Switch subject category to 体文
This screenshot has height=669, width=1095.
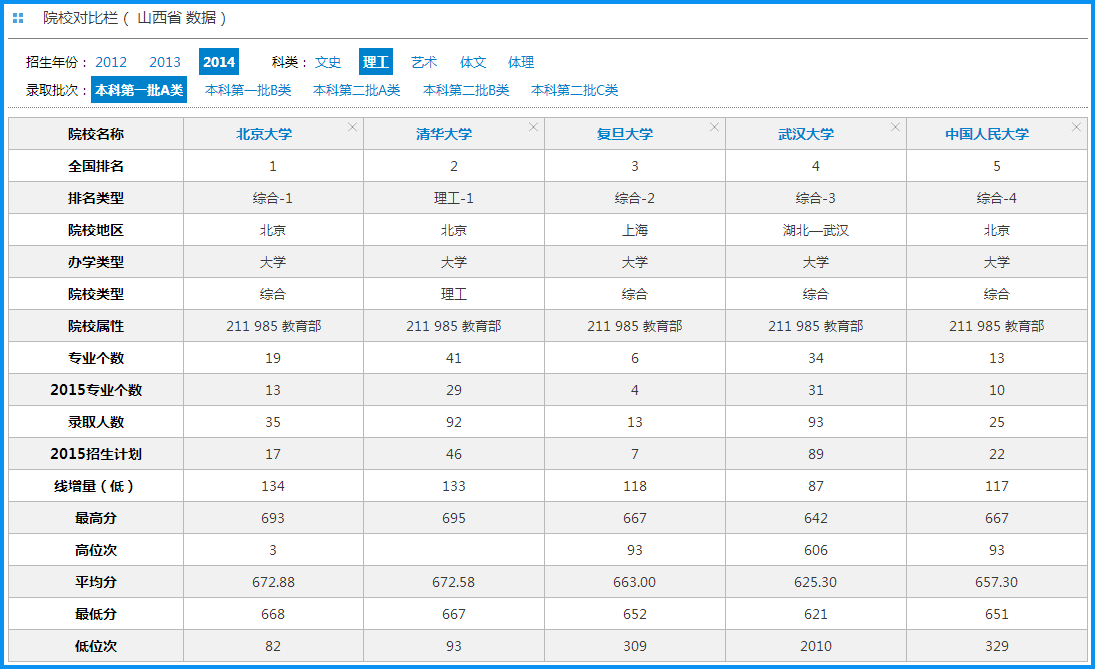[x=473, y=62]
